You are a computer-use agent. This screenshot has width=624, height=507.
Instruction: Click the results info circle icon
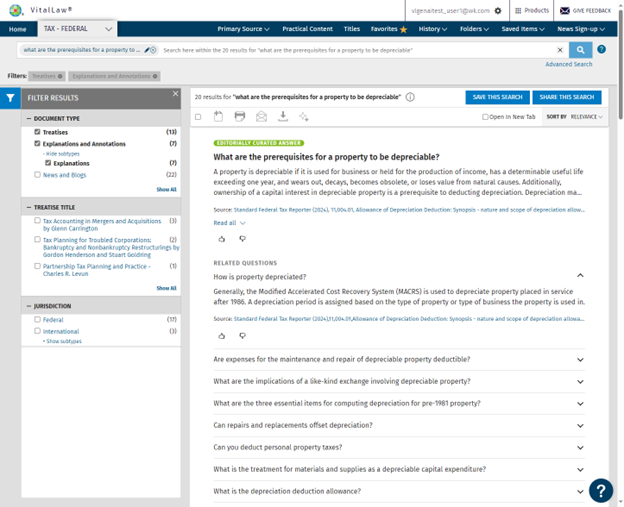410,97
